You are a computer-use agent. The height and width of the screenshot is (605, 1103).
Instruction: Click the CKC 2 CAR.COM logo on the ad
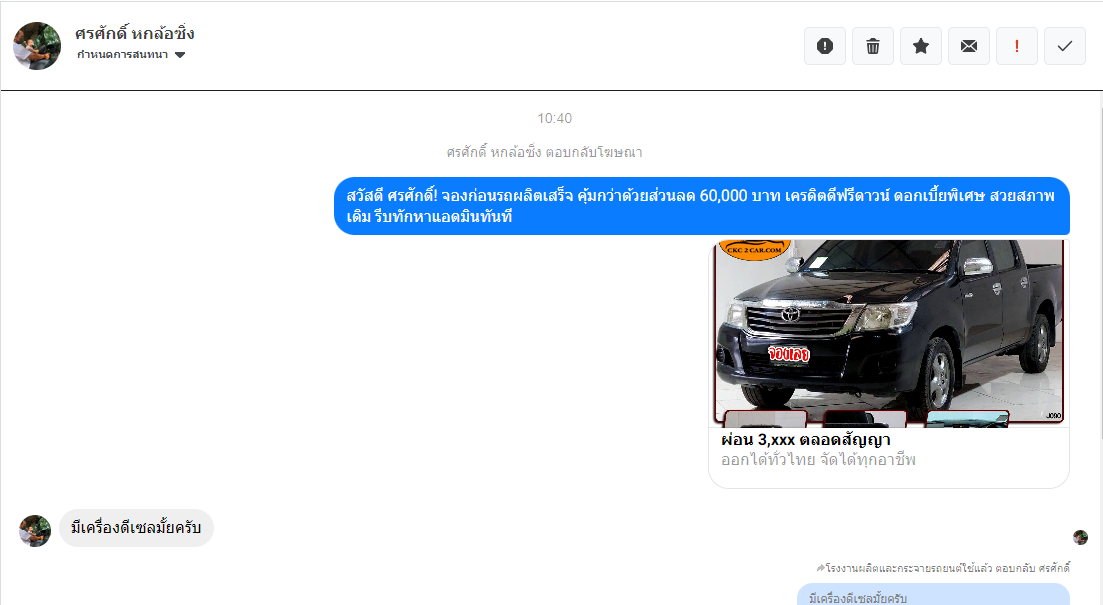pos(755,249)
